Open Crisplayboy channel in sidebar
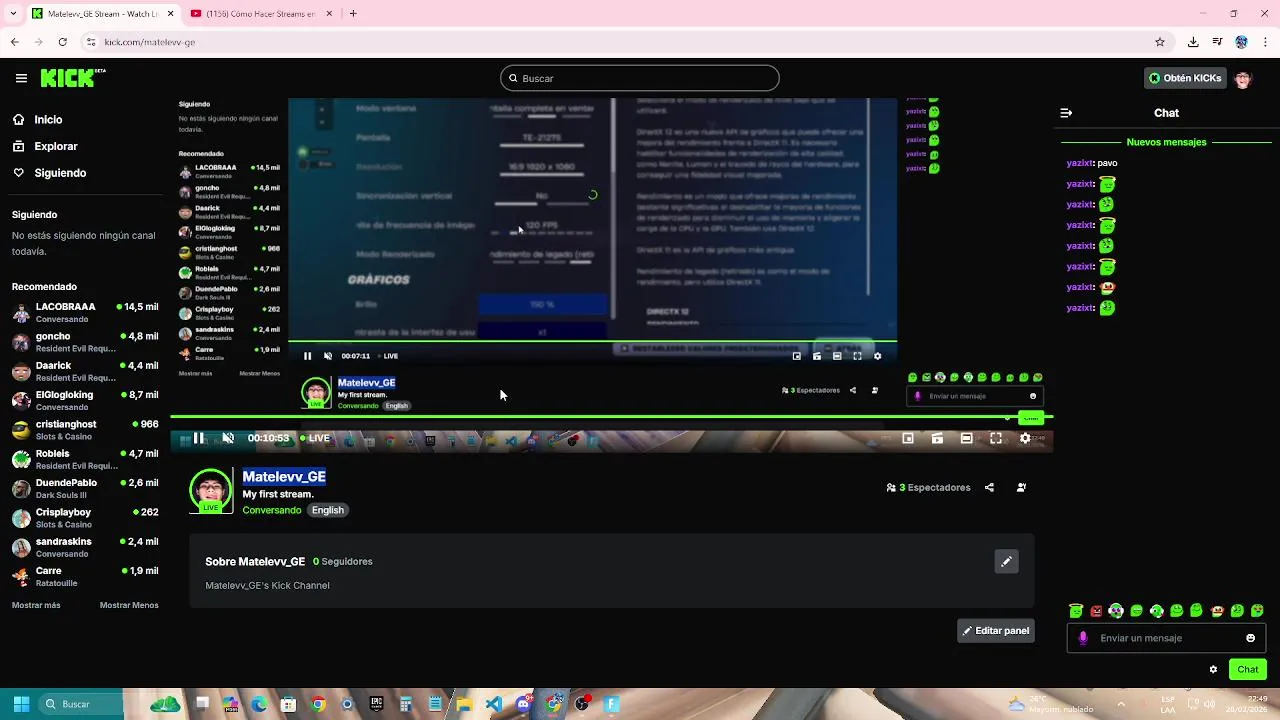The height and width of the screenshot is (720, 1280). click(85, 517)
